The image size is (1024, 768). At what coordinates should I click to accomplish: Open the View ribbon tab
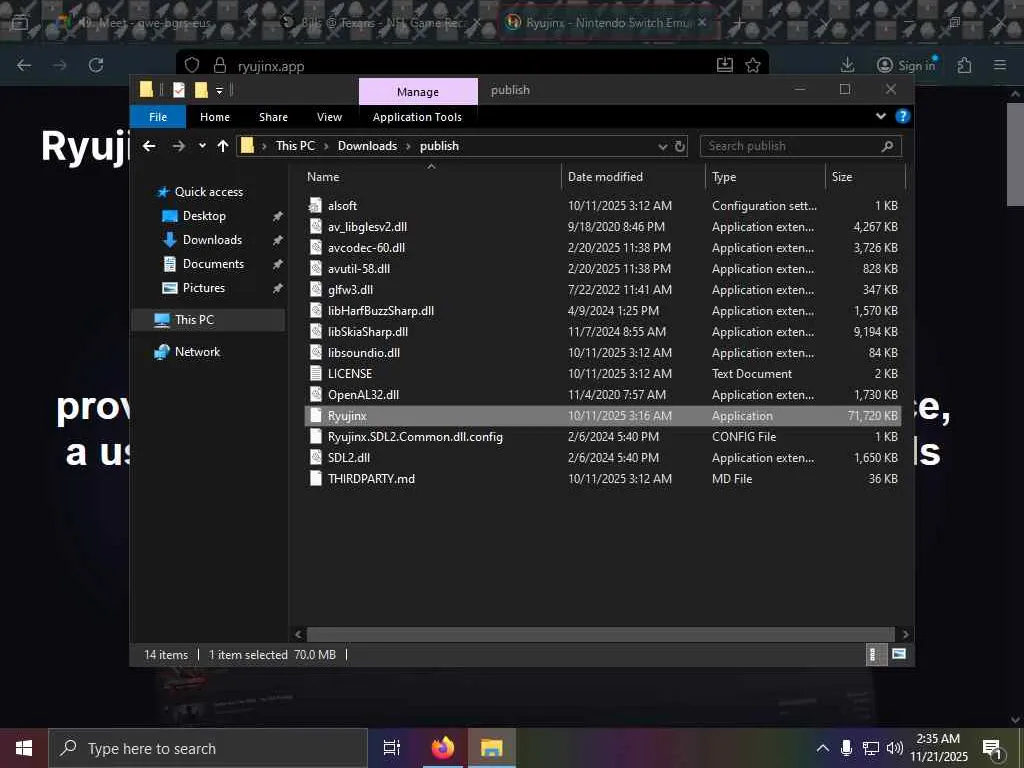pos(329,117)
